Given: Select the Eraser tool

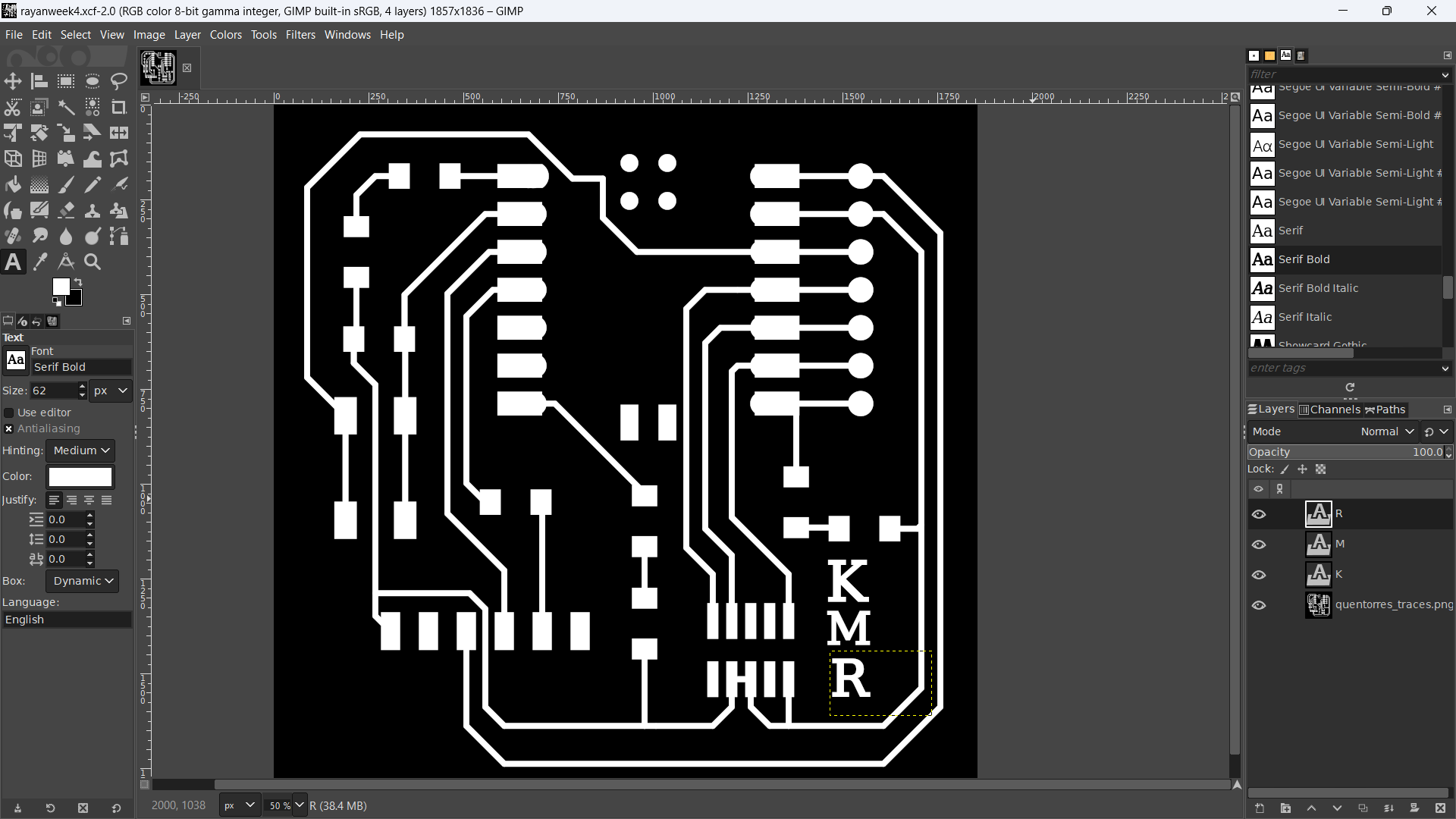Looking at the screenshot, I should pyautogui.click(x=66, y=211).
